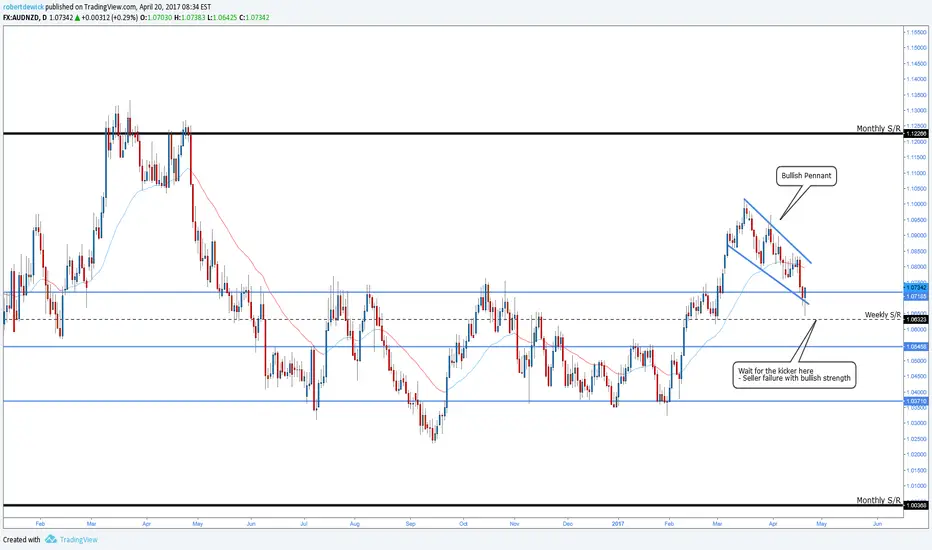
Task: Click the 2017 label on the time axis
Action: coord(618,524)
